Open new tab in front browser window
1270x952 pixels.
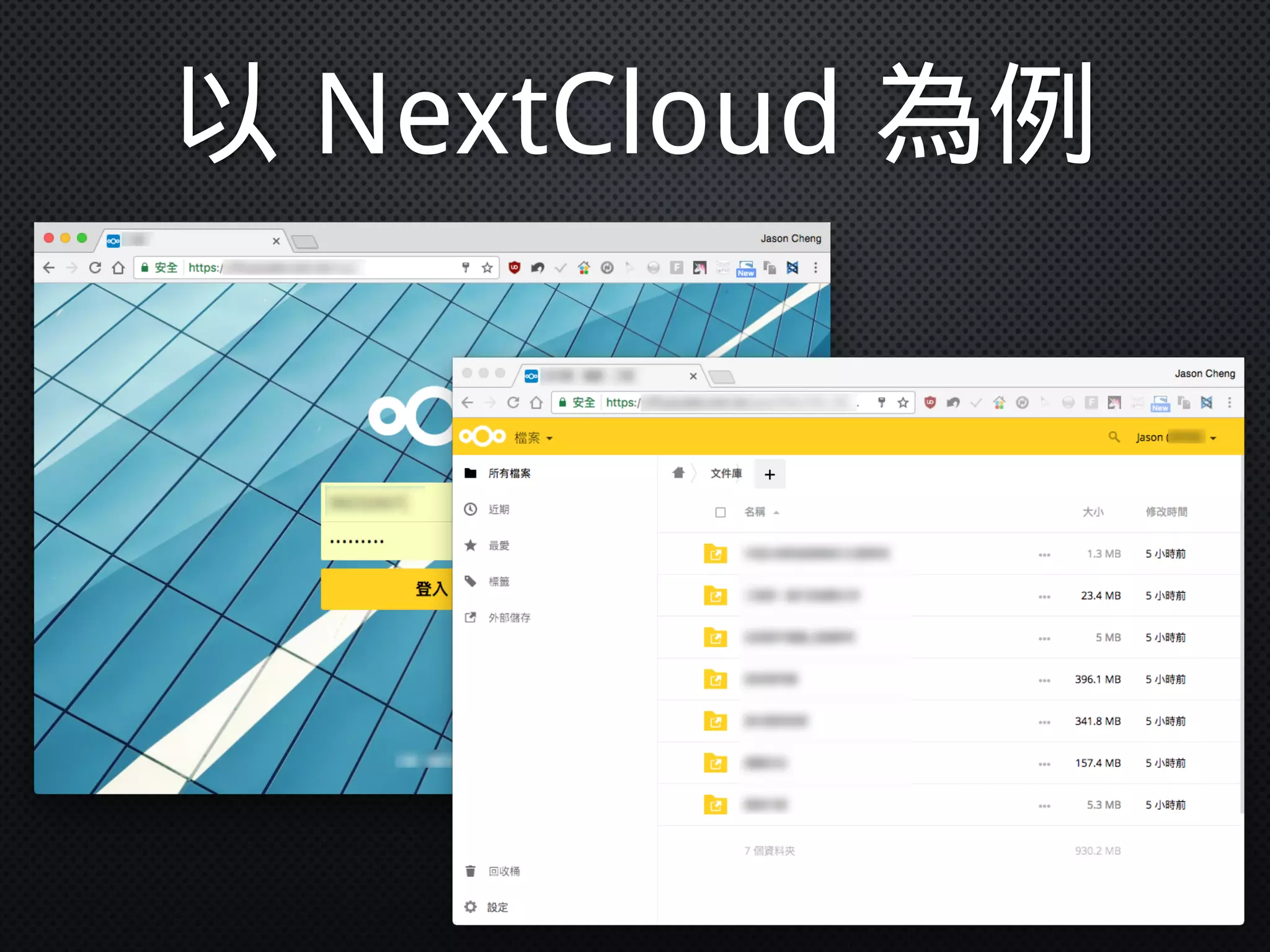pos(722,377)
